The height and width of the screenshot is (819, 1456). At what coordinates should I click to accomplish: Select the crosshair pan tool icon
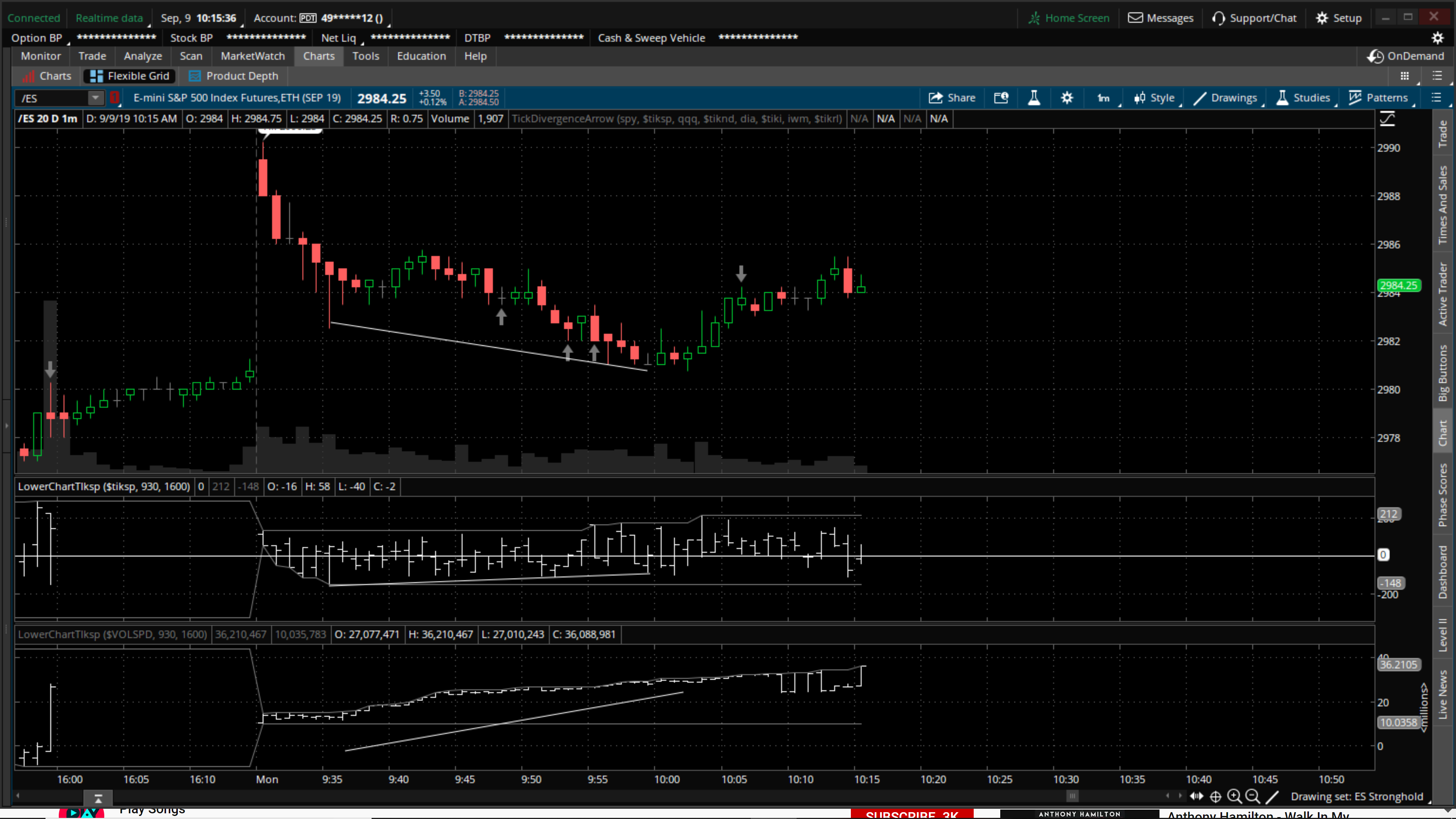click(1216, 796)
